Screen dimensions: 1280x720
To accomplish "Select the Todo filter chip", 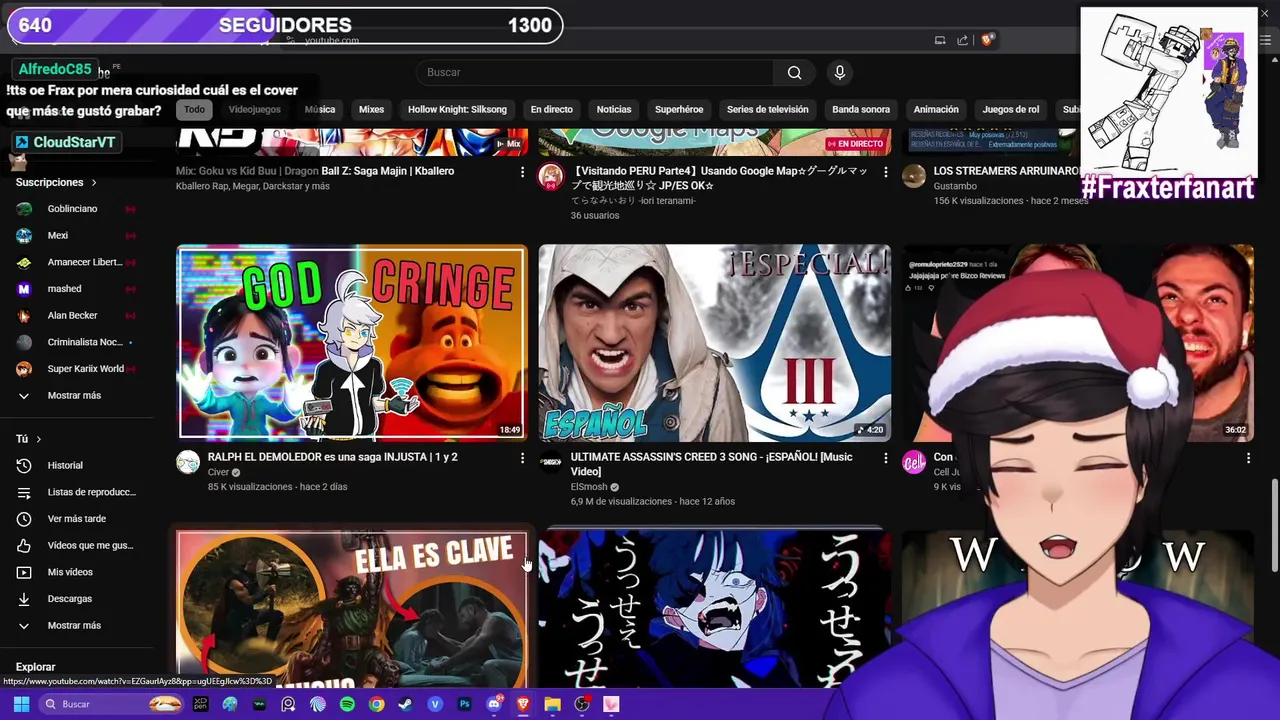I will (x=194, y=109).
